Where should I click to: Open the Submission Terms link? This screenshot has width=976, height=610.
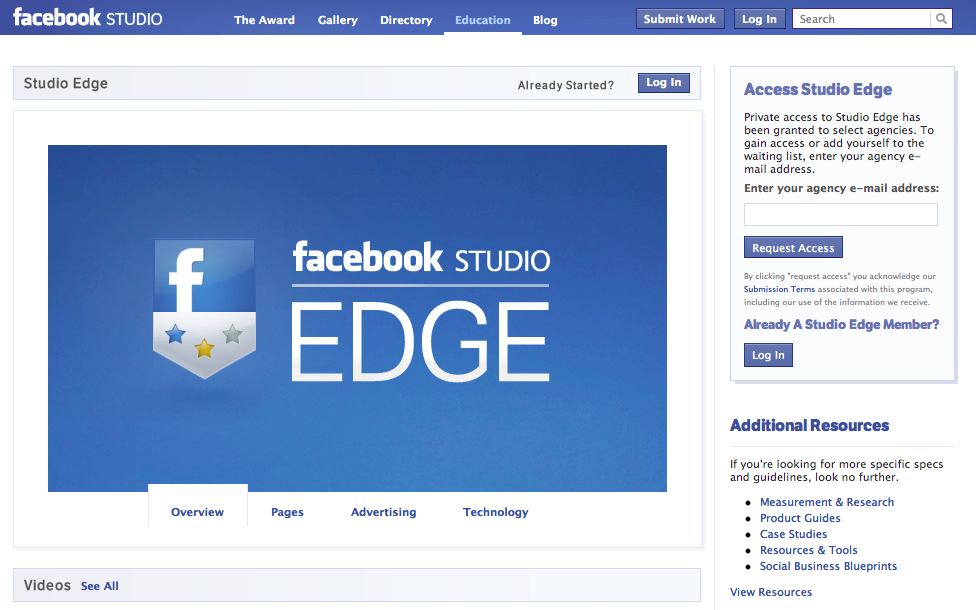coord(772,289)
